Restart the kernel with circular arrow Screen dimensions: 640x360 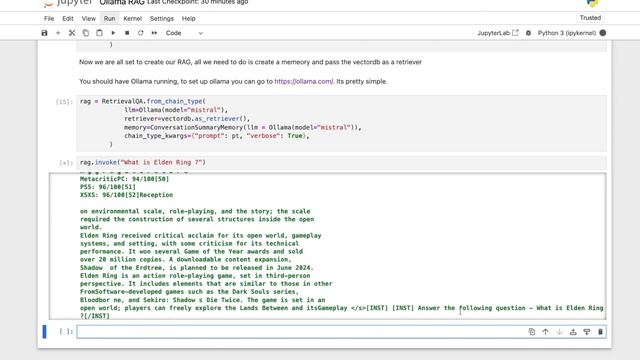pos(141,33)
